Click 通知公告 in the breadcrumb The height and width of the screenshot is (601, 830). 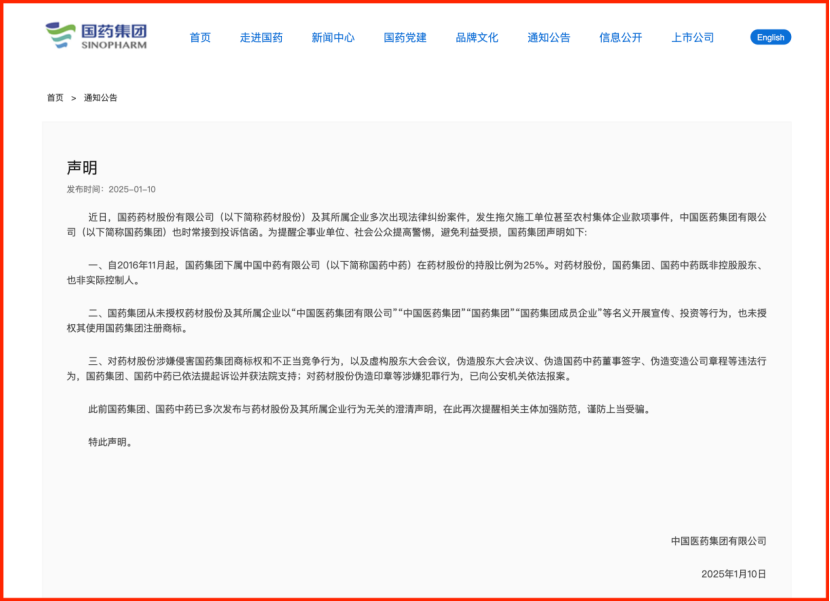[x=101, y=97]
